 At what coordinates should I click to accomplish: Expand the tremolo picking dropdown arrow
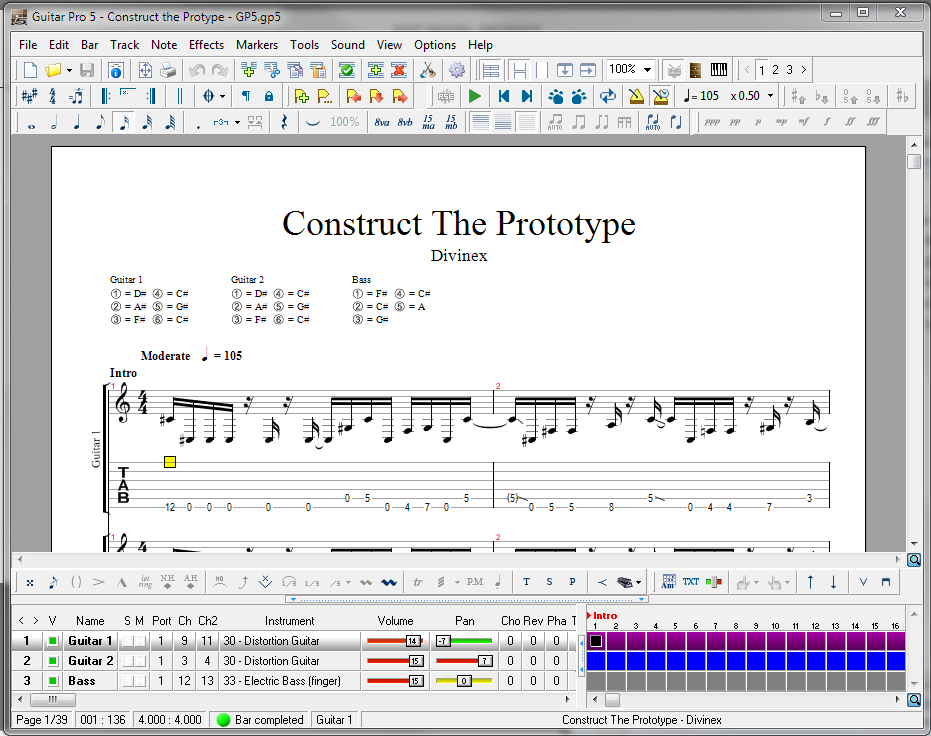coord(457,583)
